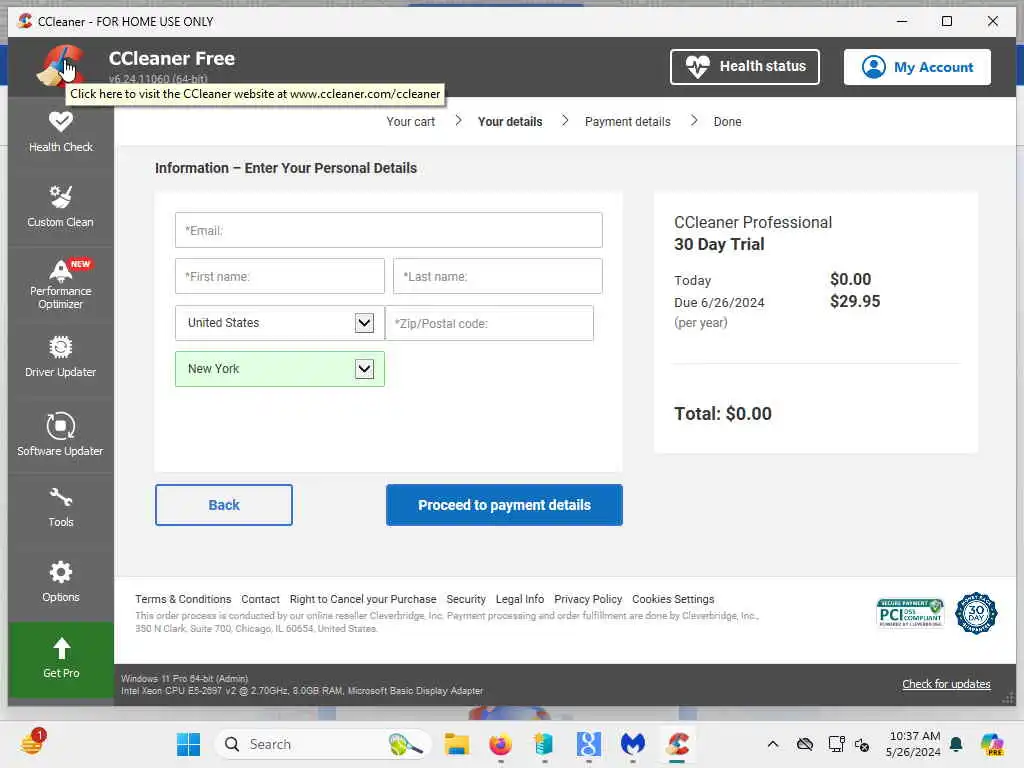Click the heart icon on Health status
Image resolution: width=1024 pixels, height=768 pixels.
[697, 67]
